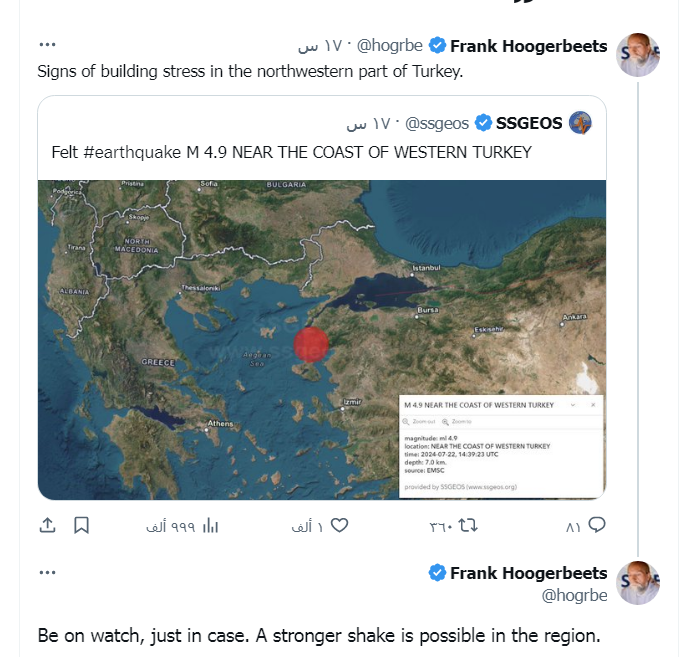Viewport: 684px width, 657px height.
Task: Click the views analytics bar-chart icon
Action: click(x=211, y=525)
